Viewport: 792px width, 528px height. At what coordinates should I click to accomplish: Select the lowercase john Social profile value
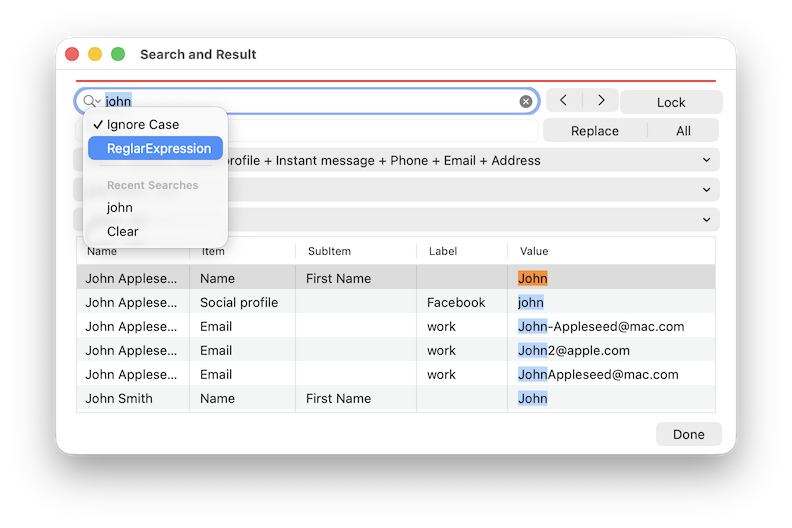(x=531, y=303)
